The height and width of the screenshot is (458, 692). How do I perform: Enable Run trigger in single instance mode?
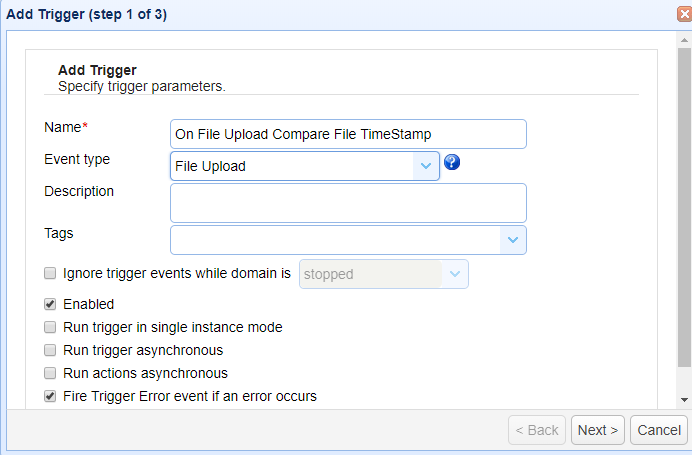[50, 327]
